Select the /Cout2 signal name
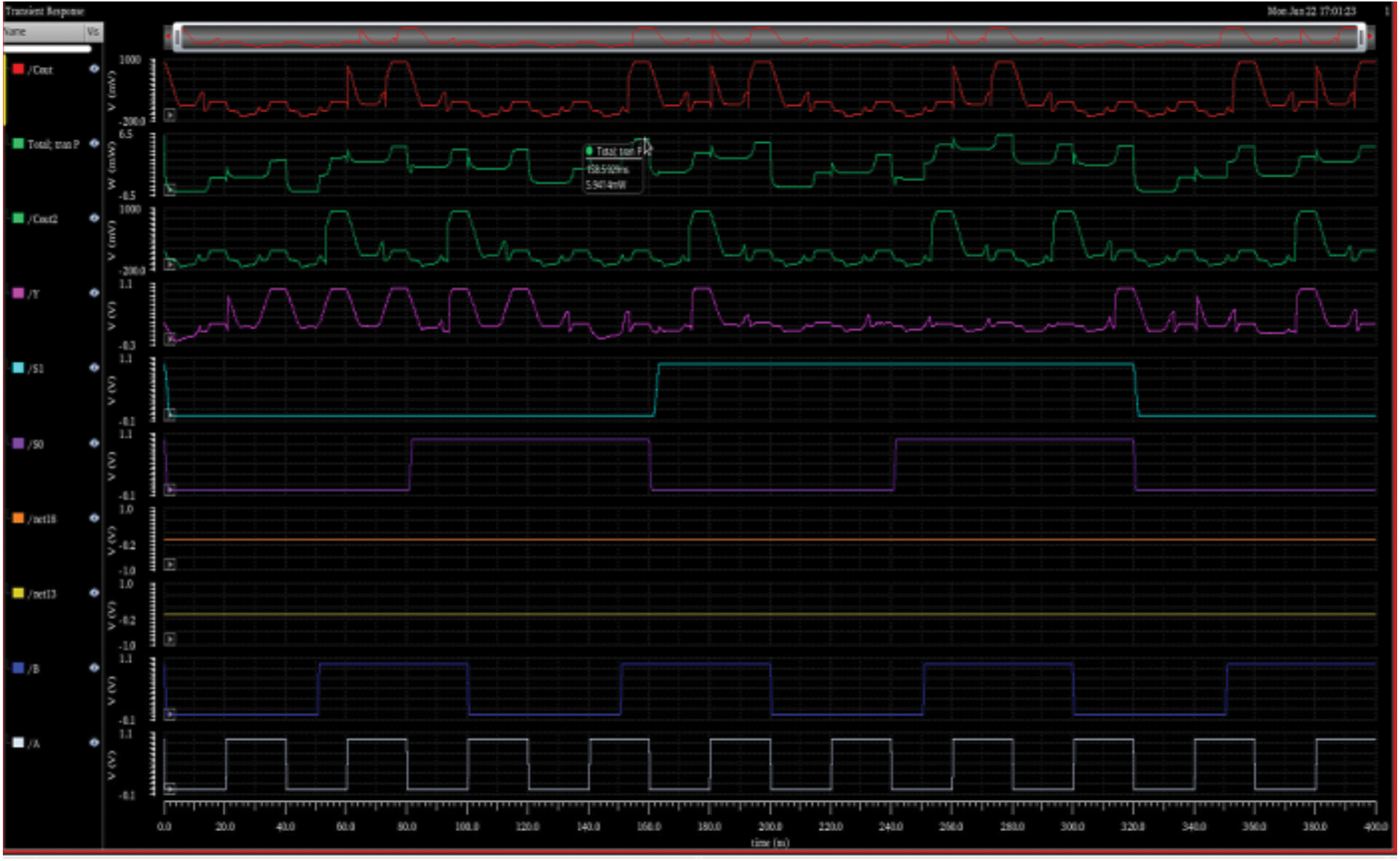 (43, 219)
